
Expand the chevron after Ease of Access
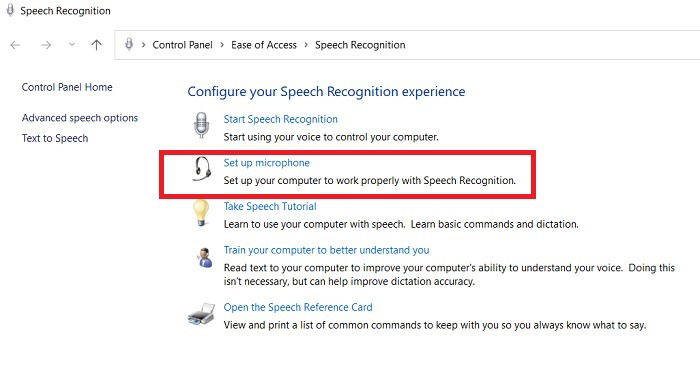pos(306,45)
